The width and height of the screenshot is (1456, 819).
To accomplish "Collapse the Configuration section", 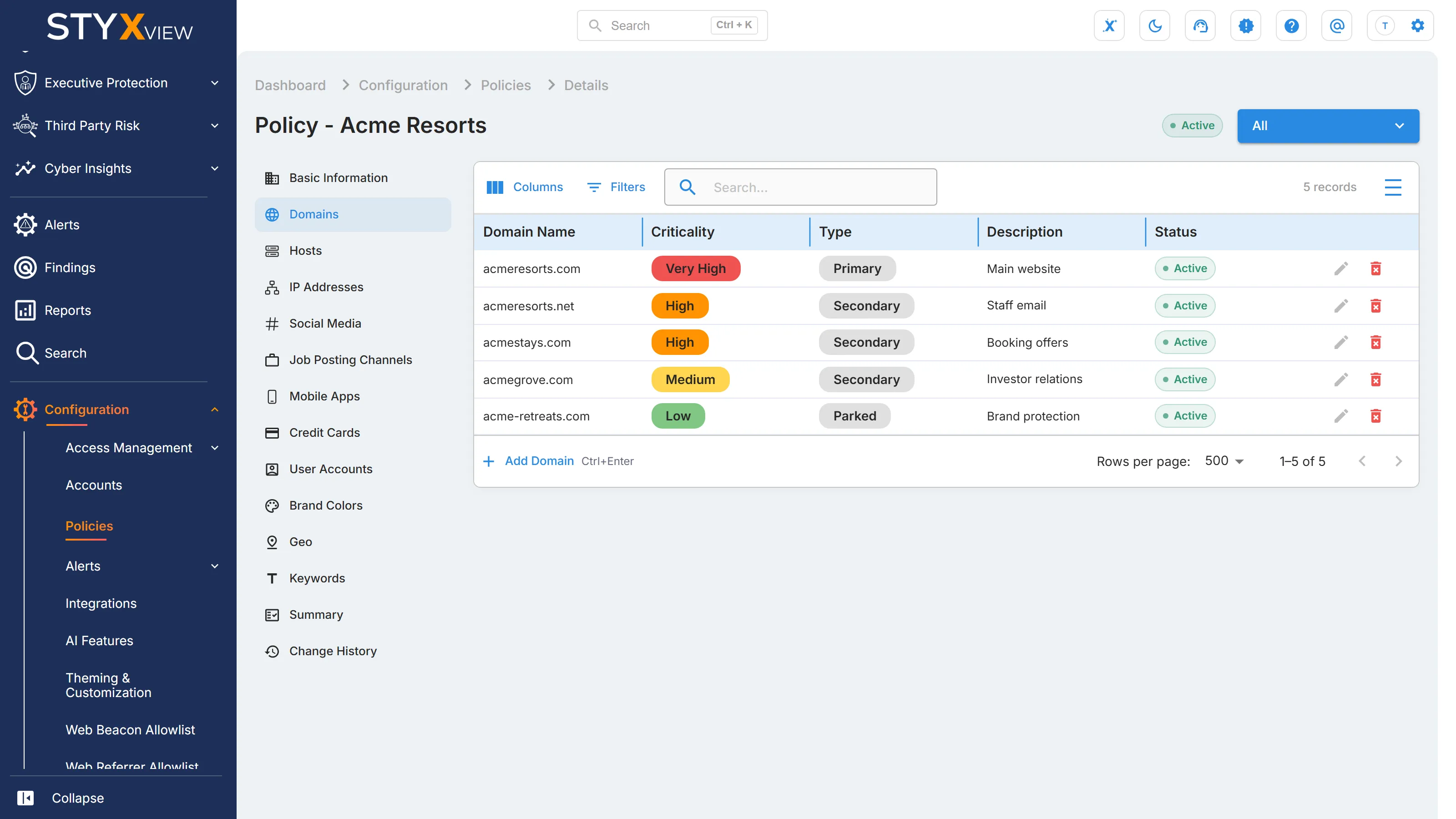I will pos(116,410).
